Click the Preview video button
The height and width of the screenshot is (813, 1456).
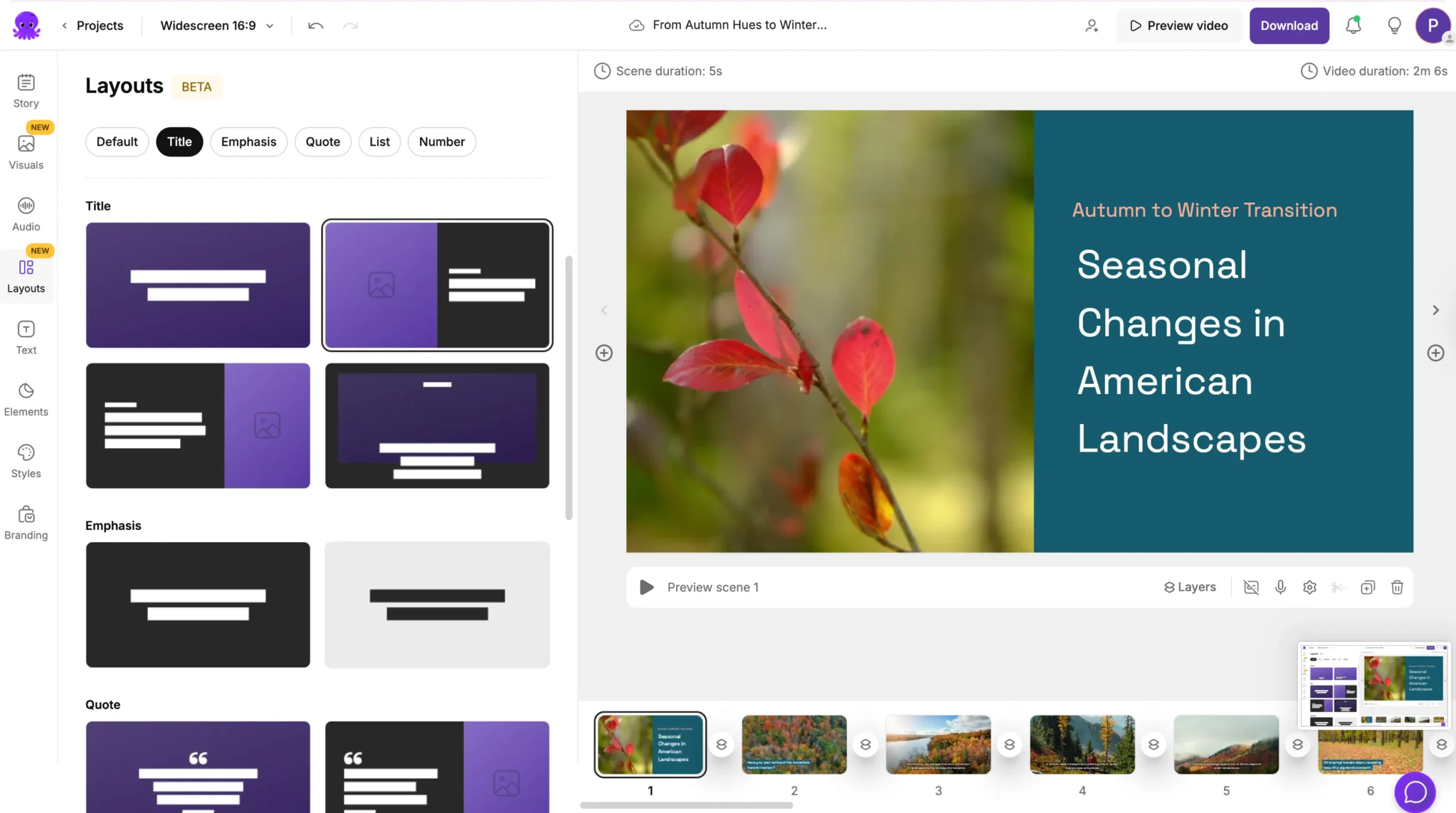pos(1178,26)
